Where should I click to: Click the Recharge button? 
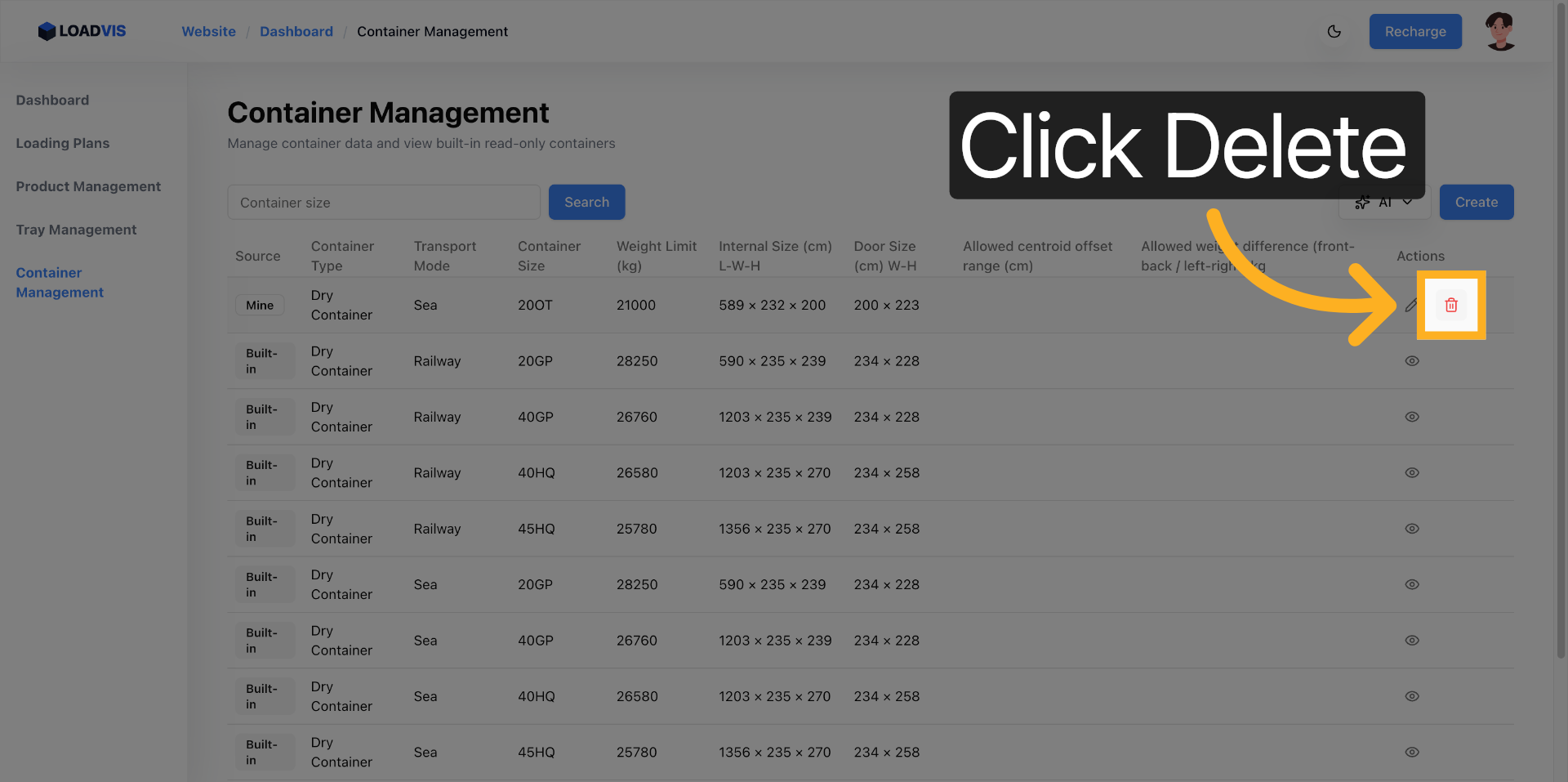[x=1414, y=32]
